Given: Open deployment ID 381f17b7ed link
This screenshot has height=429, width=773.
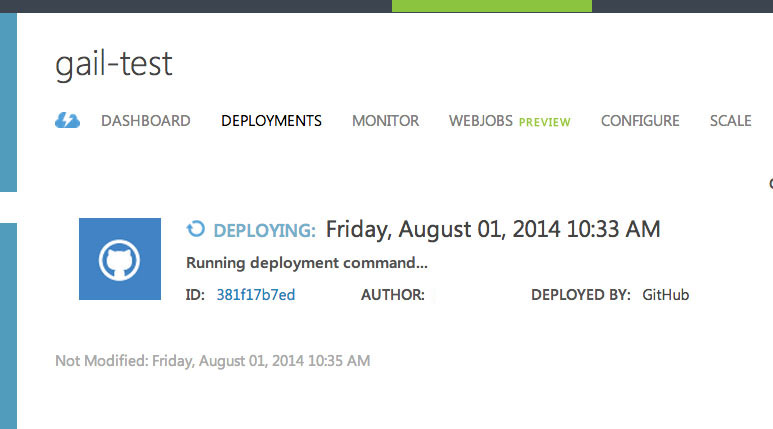Looking at the screenshot, I should [255, 295].
